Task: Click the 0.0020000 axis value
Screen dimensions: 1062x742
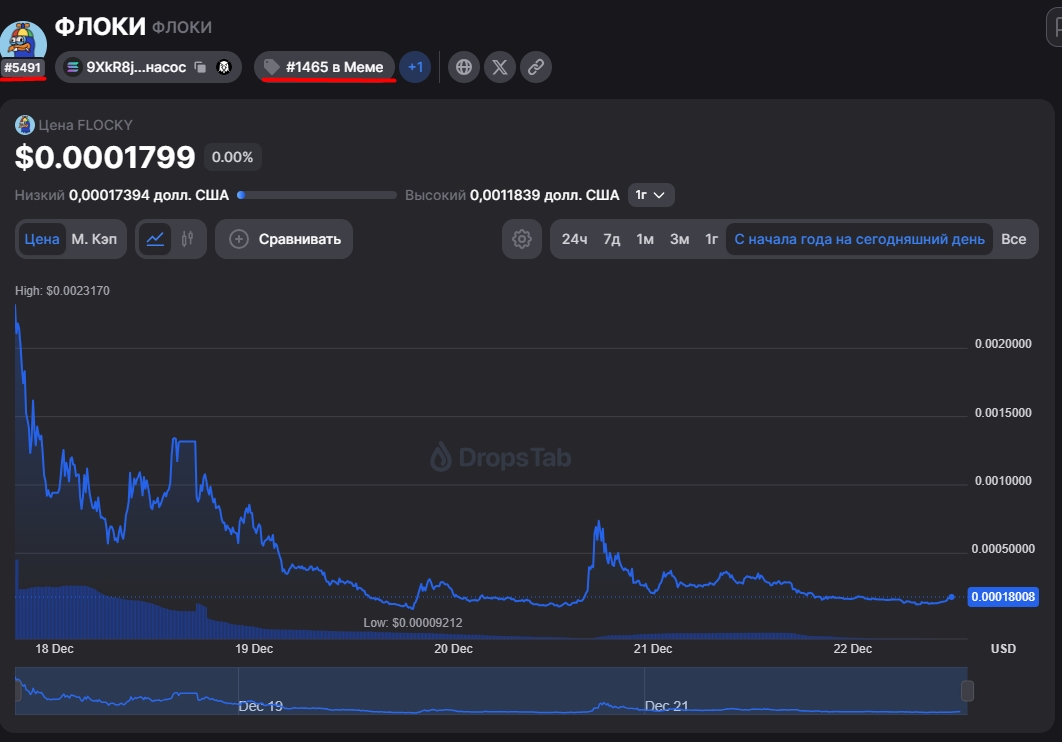Action: coord(1003,344)
